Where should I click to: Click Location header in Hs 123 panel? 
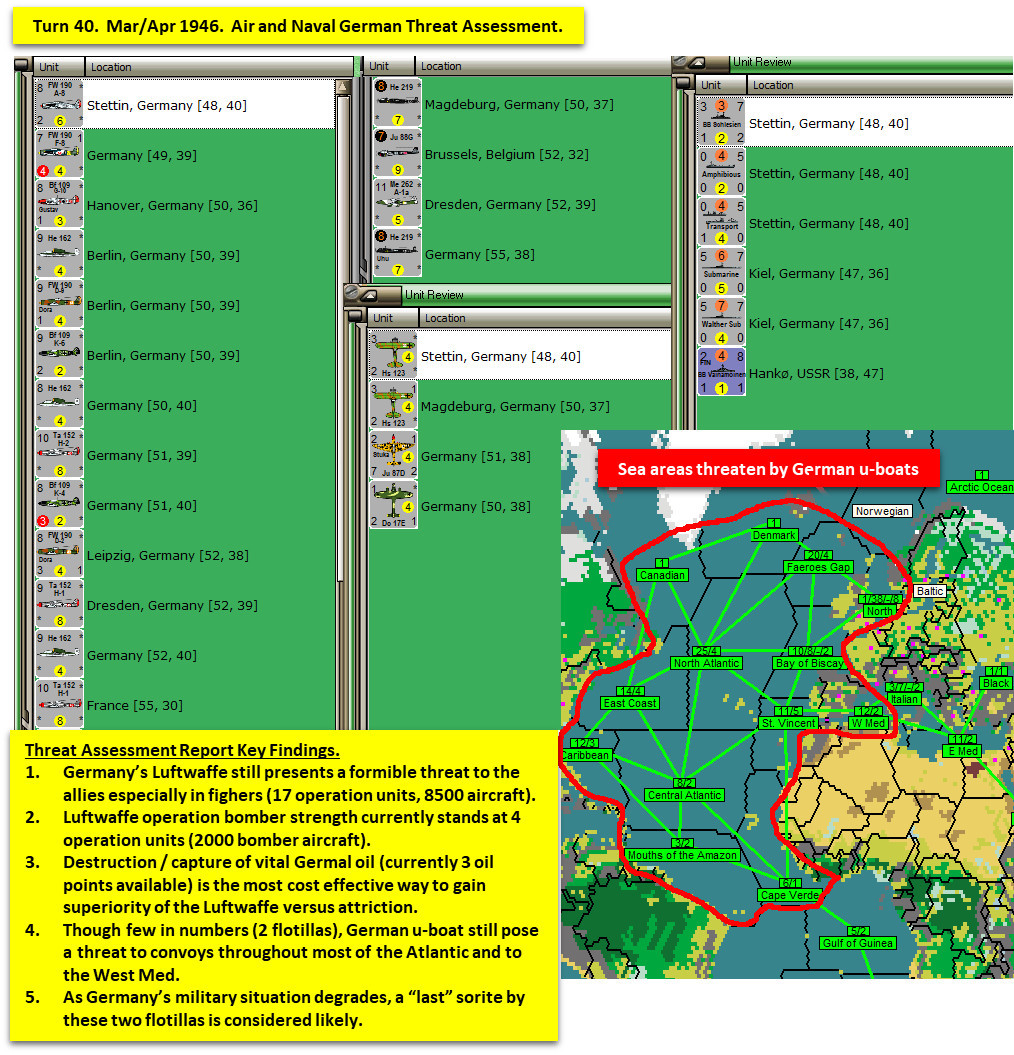[544, 318]
